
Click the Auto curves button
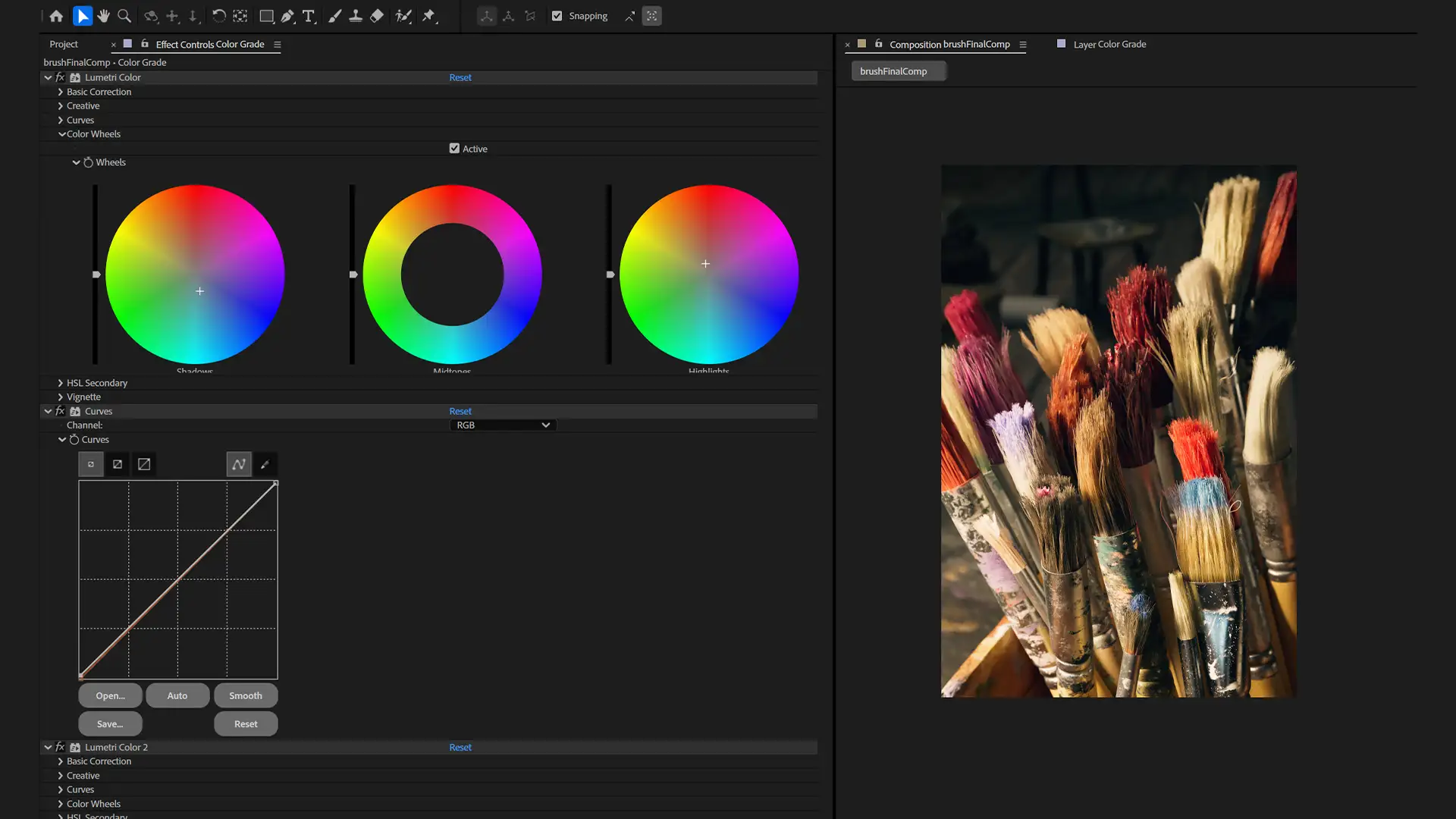tap(177, 695)
